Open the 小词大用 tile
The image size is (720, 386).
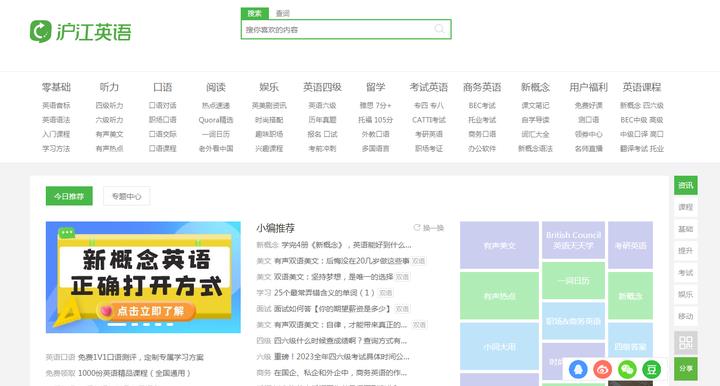click(x=499, y=346)
